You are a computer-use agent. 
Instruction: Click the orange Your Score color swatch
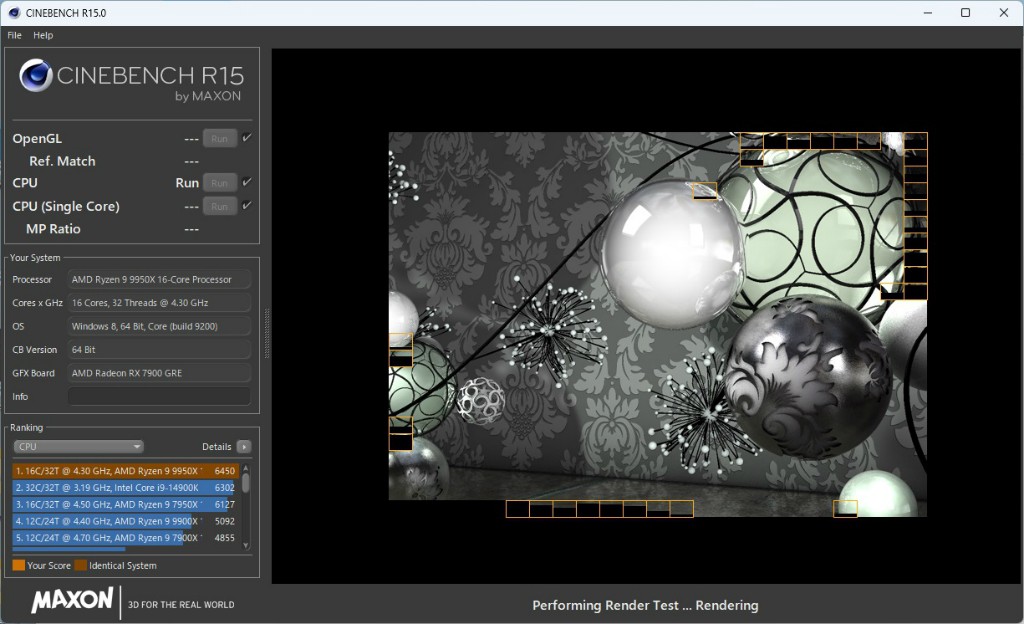tap(18, 566)
